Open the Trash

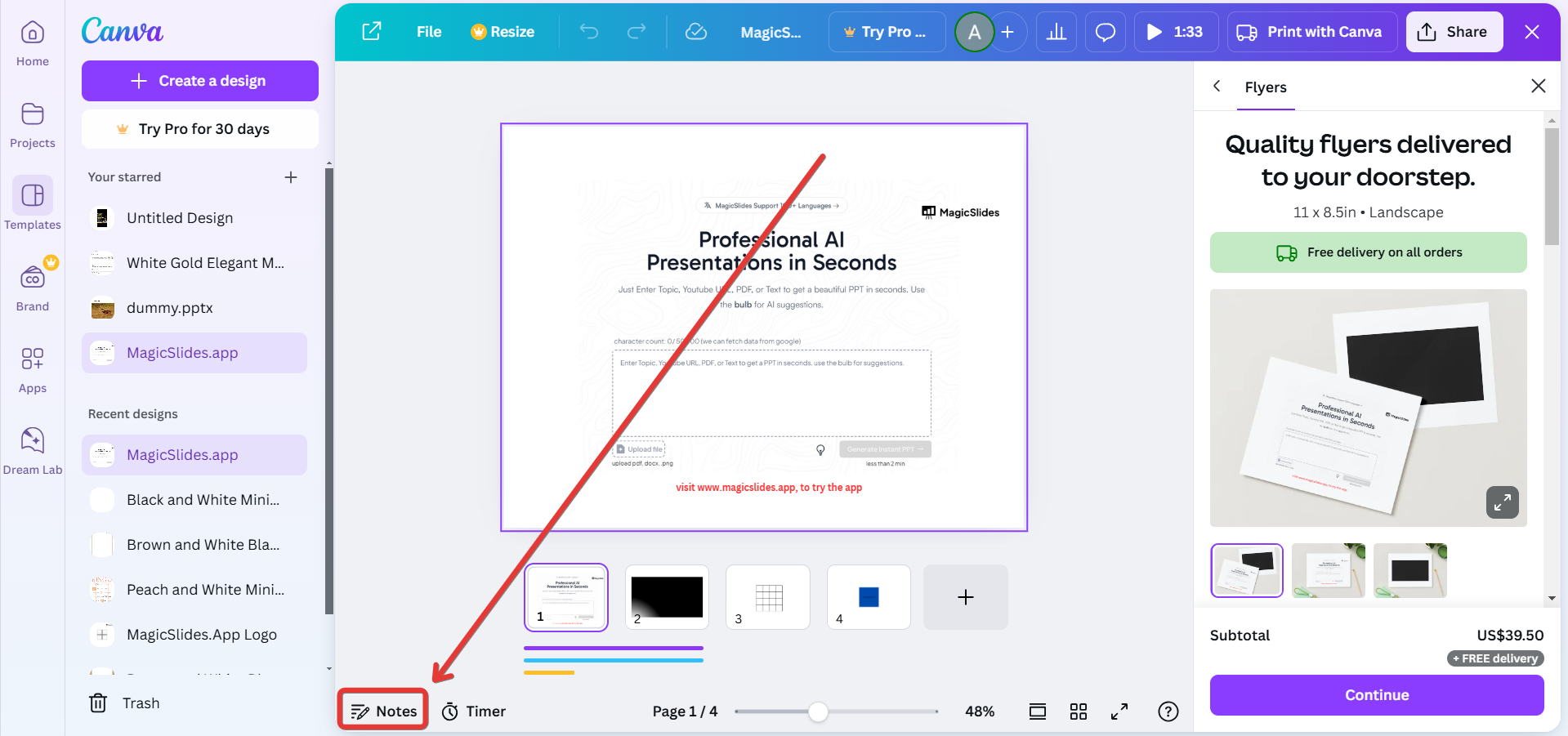coord(125,703)
